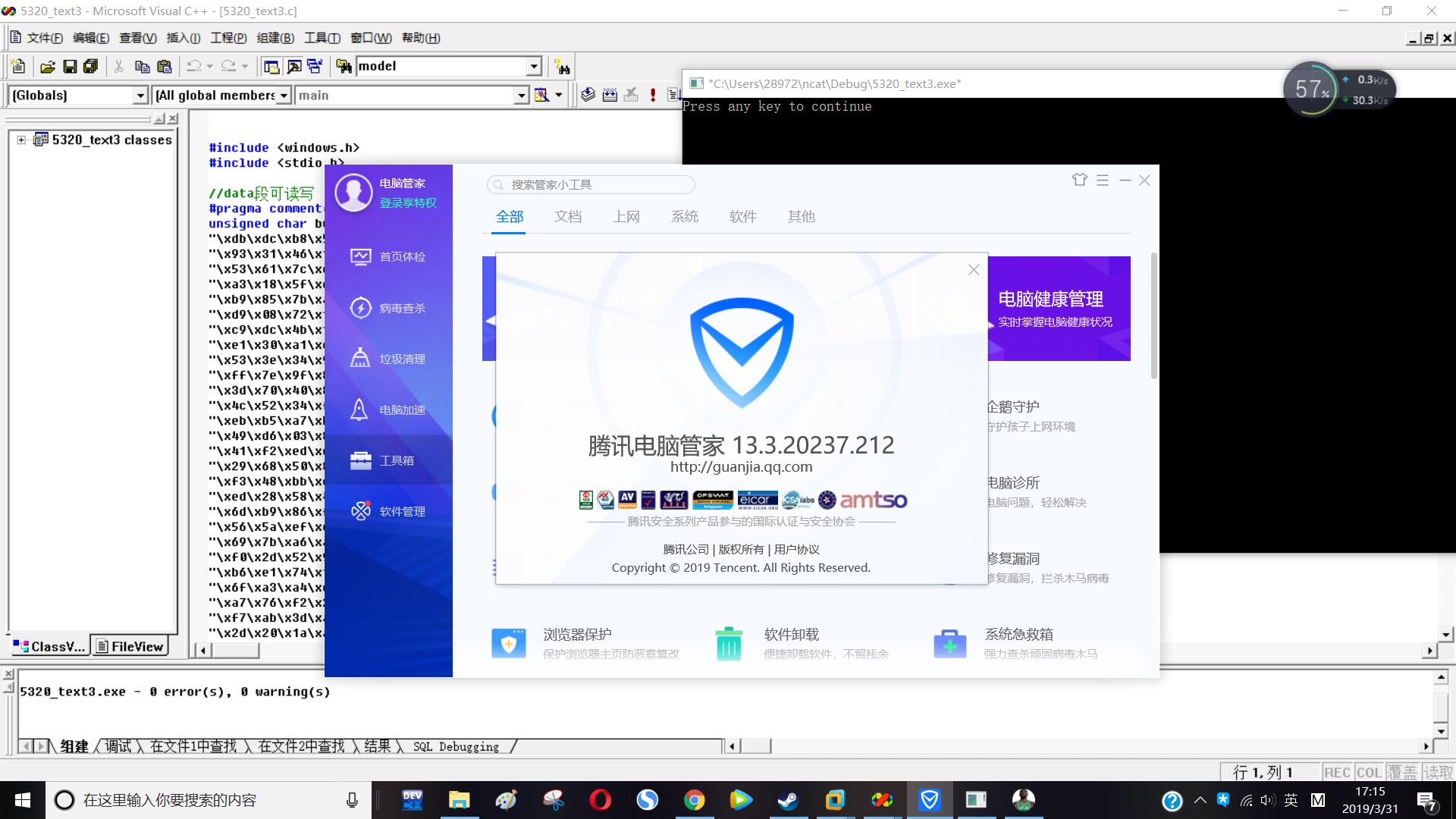Click Tencent PC Manager shield in taskbar
This screenshot has height=819, width=1456.
coord(930,800)
